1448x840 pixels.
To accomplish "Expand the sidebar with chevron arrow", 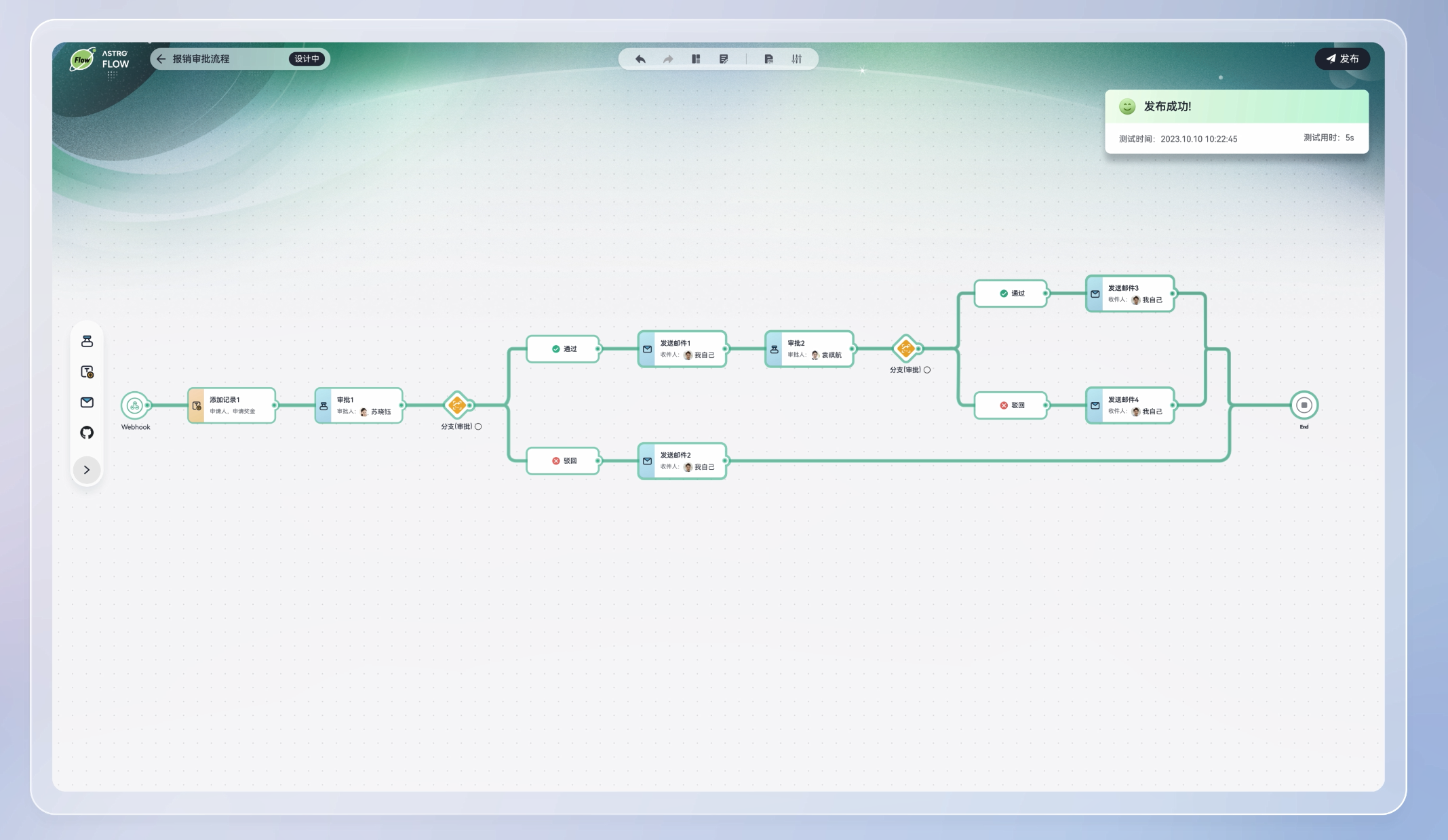I will point(87,470).
